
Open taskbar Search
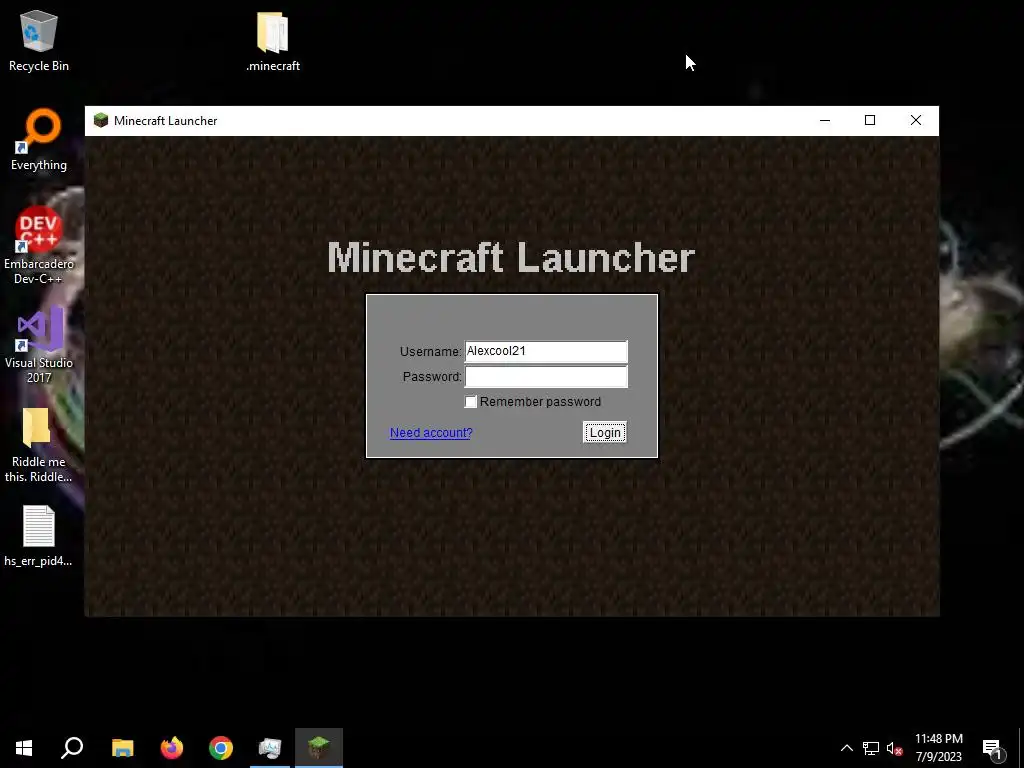[72, 748]
